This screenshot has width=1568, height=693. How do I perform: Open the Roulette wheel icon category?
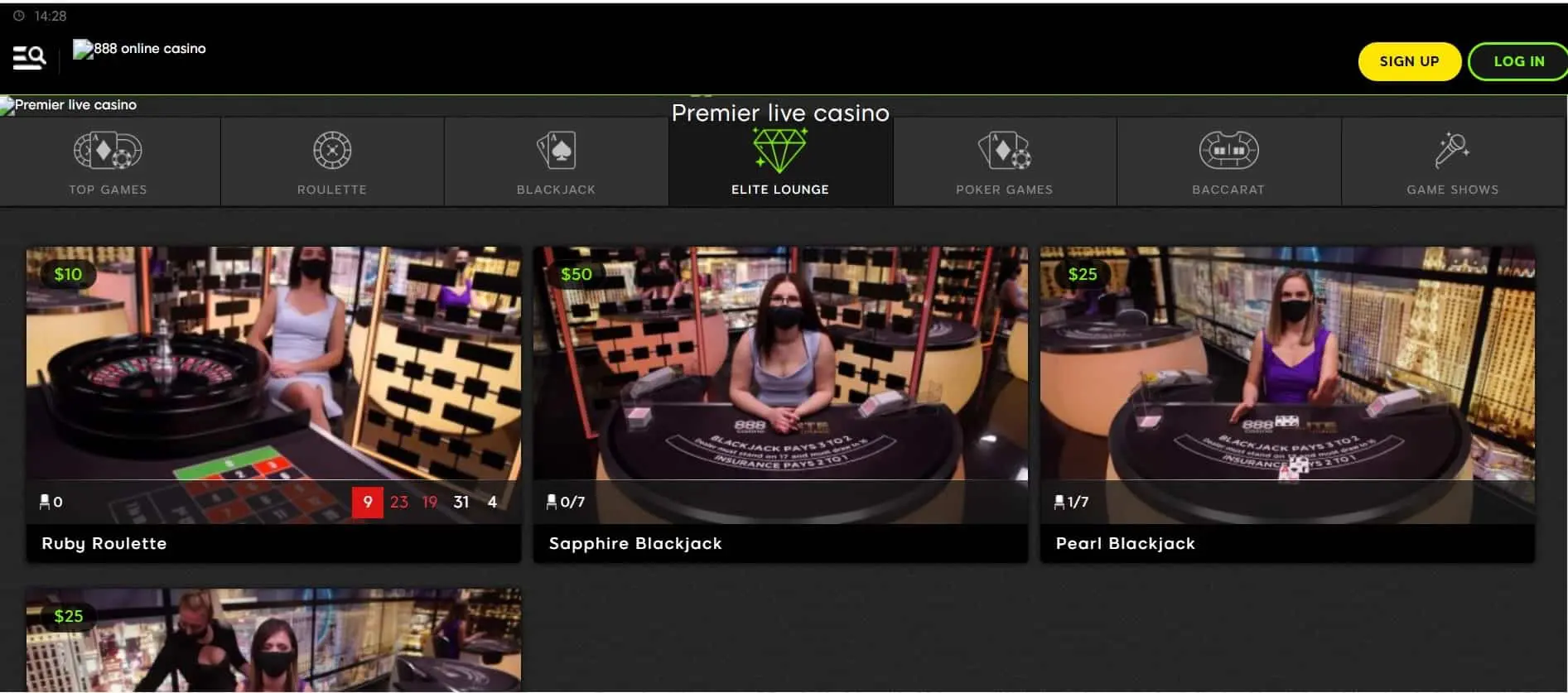(332, 151)
